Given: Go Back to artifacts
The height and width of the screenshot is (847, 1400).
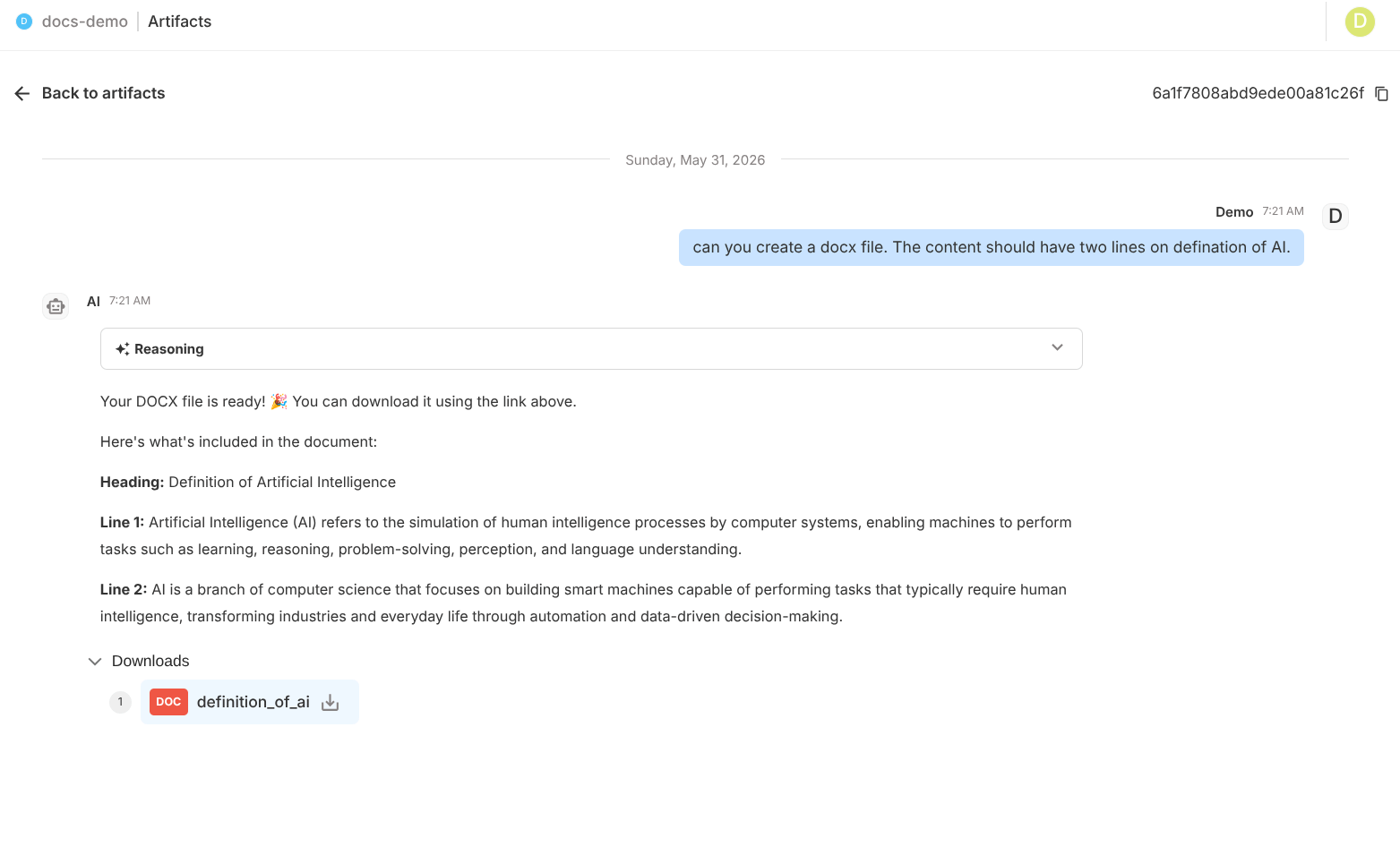Looking at the screenshot, I should [x=103, y=93].
